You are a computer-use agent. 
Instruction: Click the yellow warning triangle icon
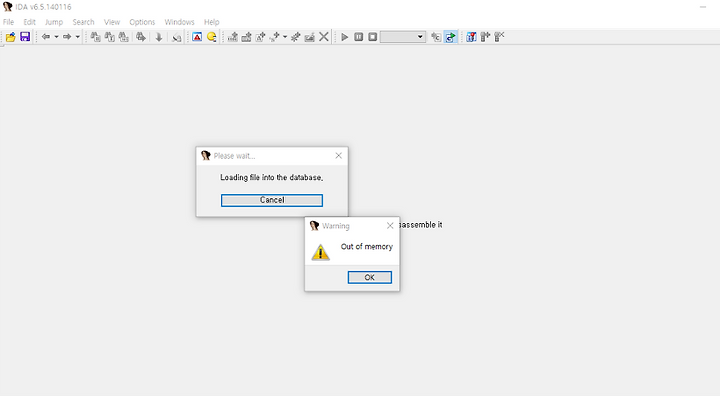point(321,252)
